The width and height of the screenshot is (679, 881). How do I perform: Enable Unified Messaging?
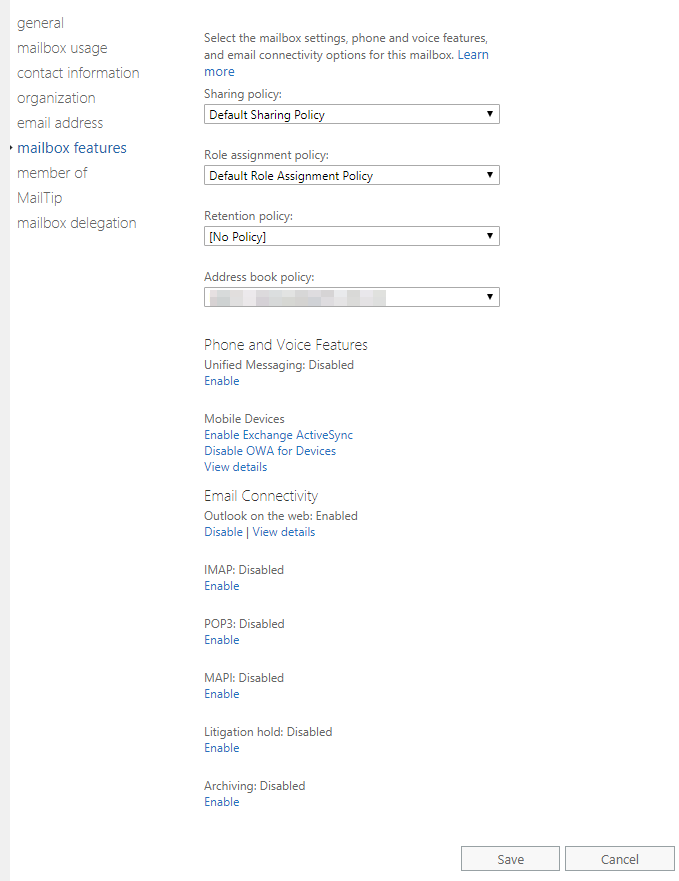221,381
